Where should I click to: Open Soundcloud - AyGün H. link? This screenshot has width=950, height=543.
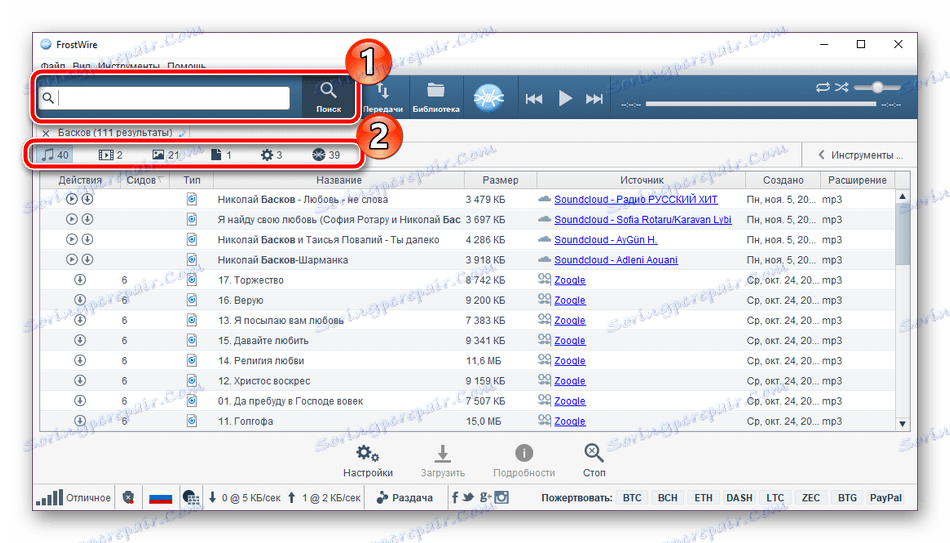tap(606, 240)
